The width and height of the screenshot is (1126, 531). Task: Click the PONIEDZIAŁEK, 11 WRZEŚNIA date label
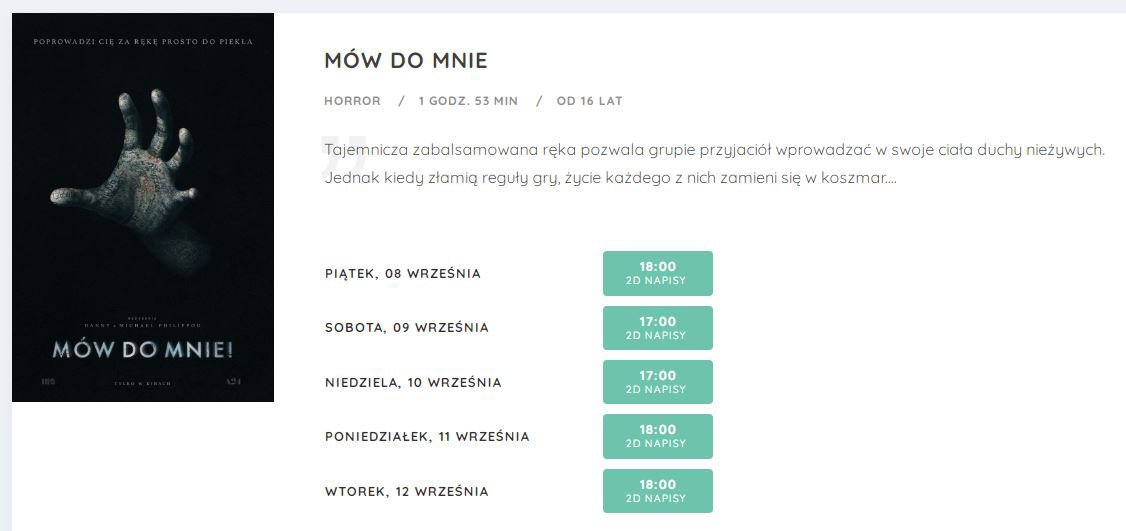(427, 437)
